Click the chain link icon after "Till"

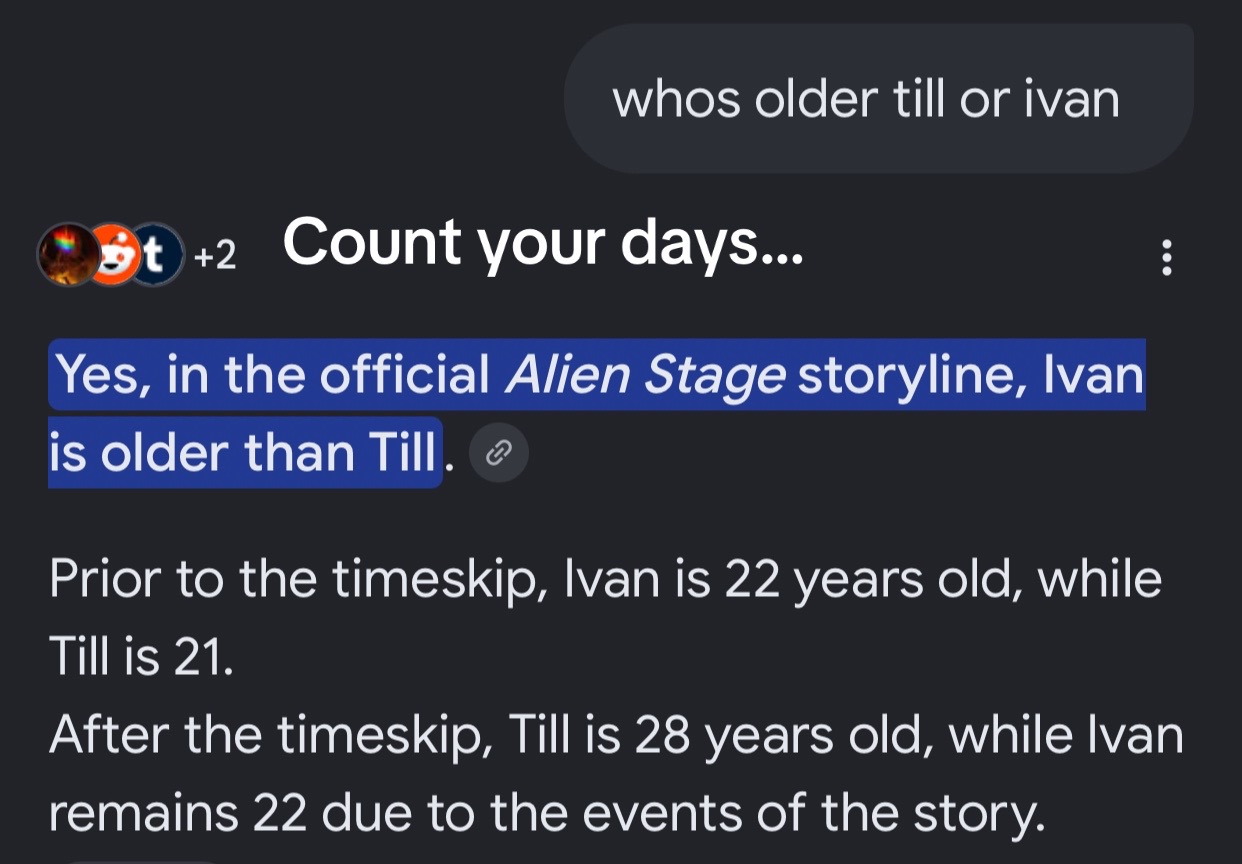[498, 455]
